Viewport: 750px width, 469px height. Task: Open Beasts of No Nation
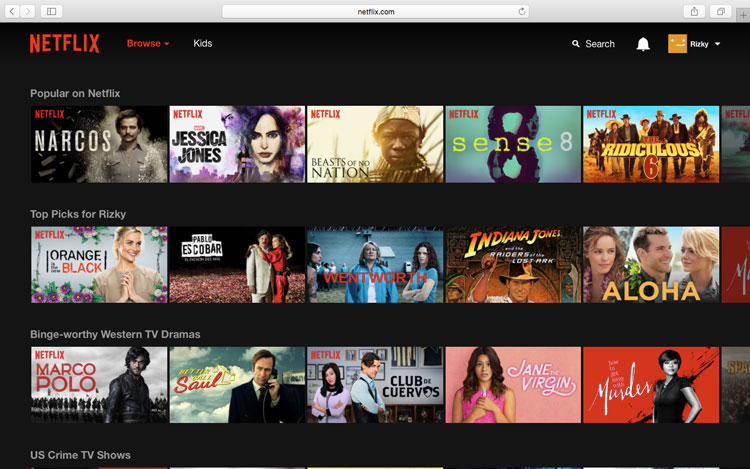tap(375, 144)
